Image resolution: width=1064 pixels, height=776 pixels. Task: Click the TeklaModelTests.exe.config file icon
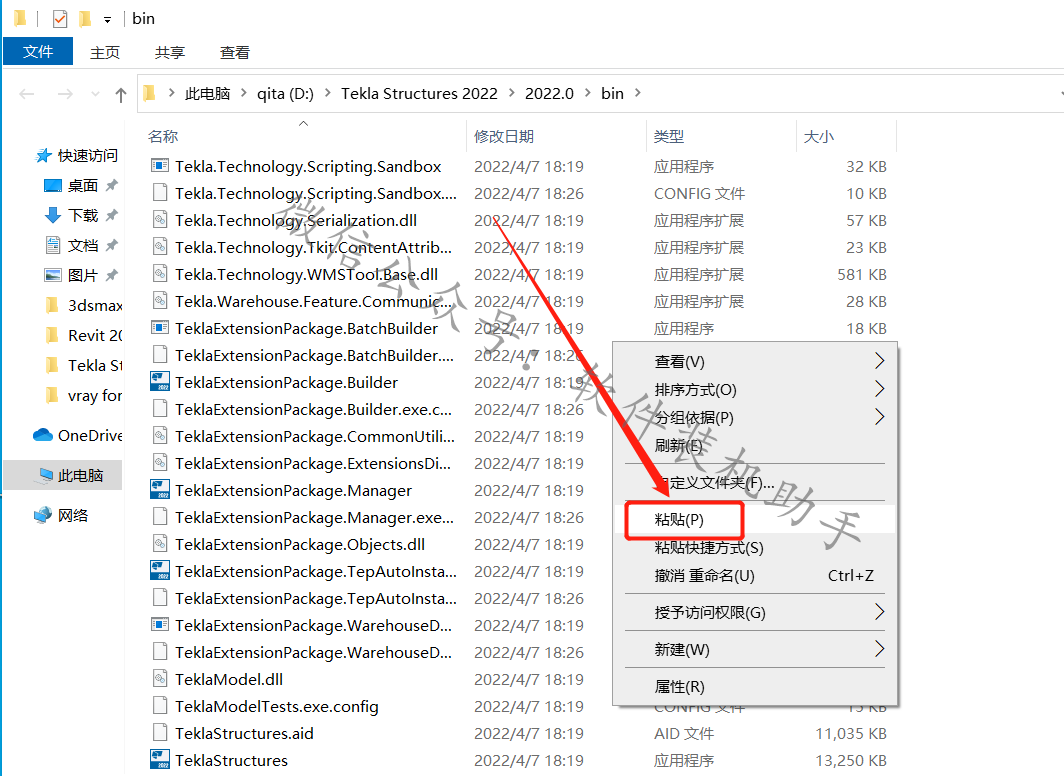pyautogui.click(x=159, y=705)
